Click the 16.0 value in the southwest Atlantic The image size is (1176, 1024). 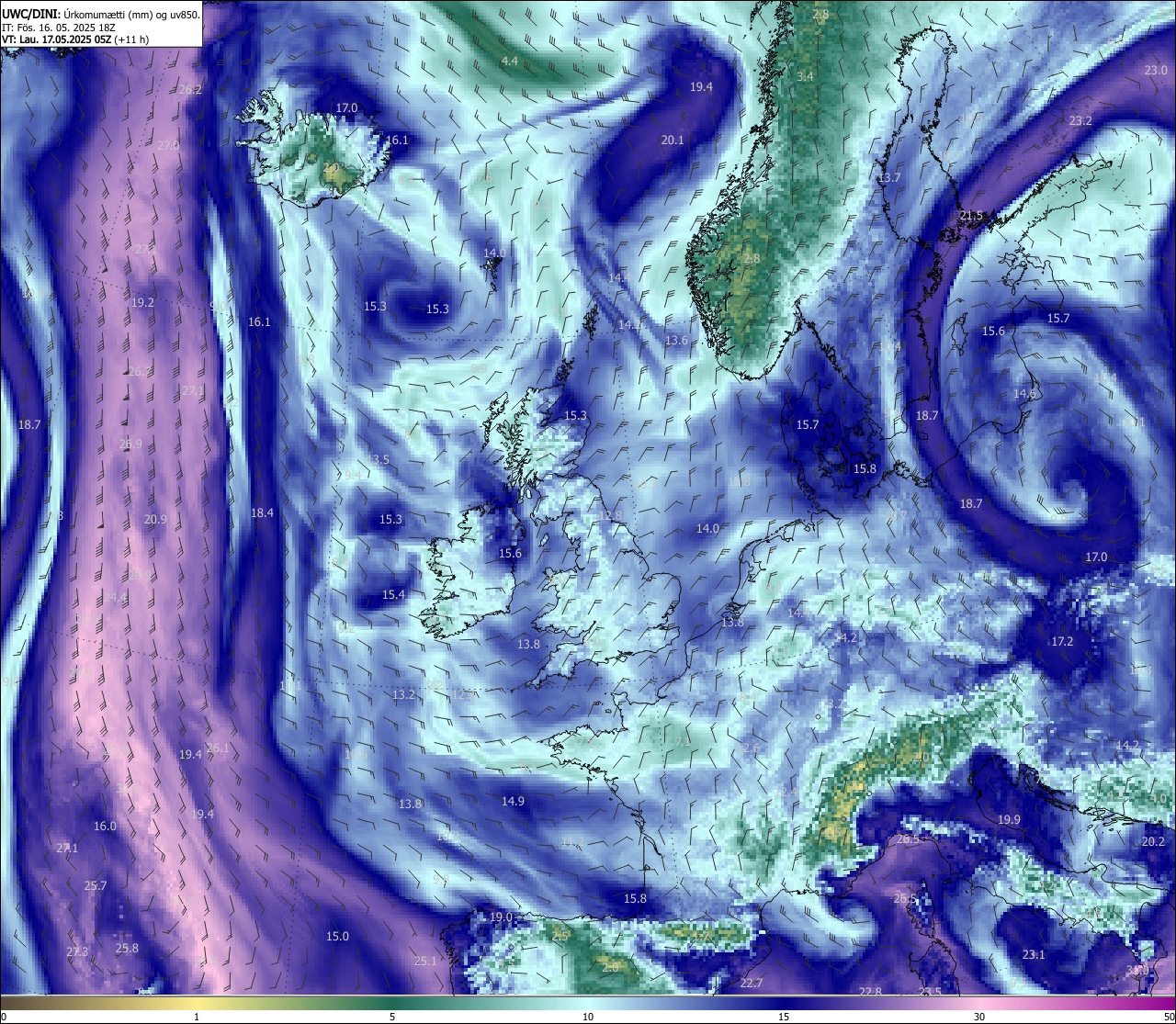(105, 827)
